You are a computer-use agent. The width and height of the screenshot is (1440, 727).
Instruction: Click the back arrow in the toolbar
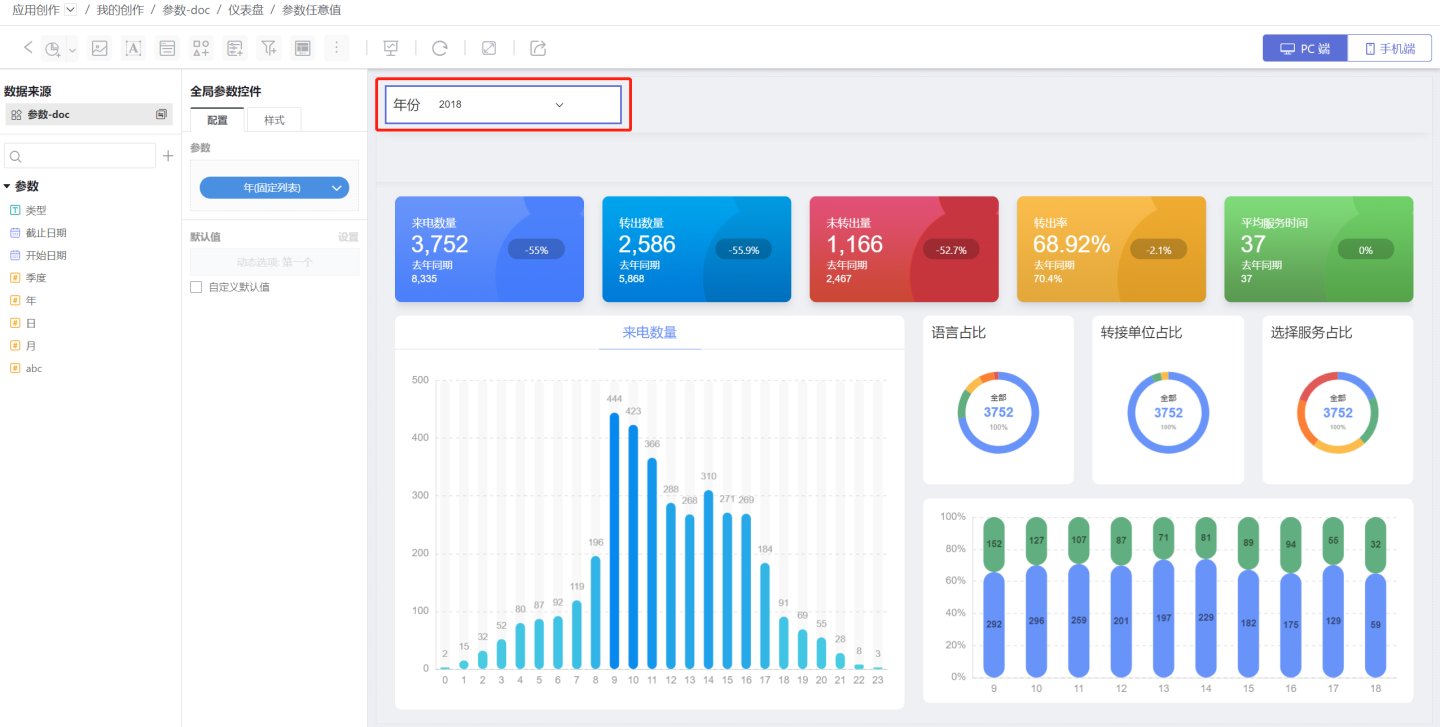(28, 48)
